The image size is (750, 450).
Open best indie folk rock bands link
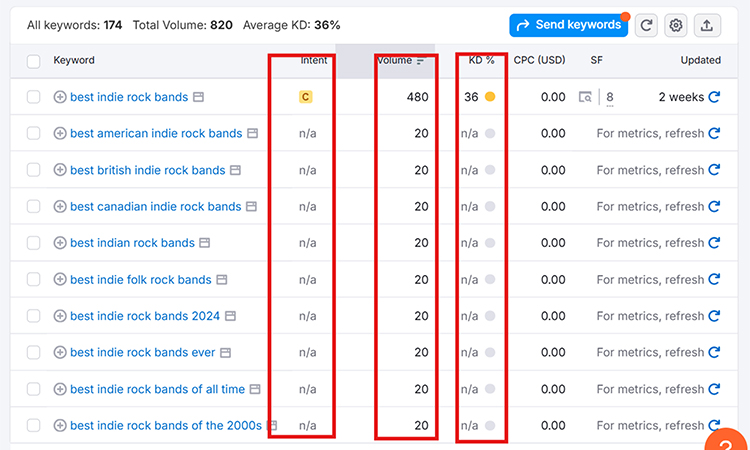(141, 279)
